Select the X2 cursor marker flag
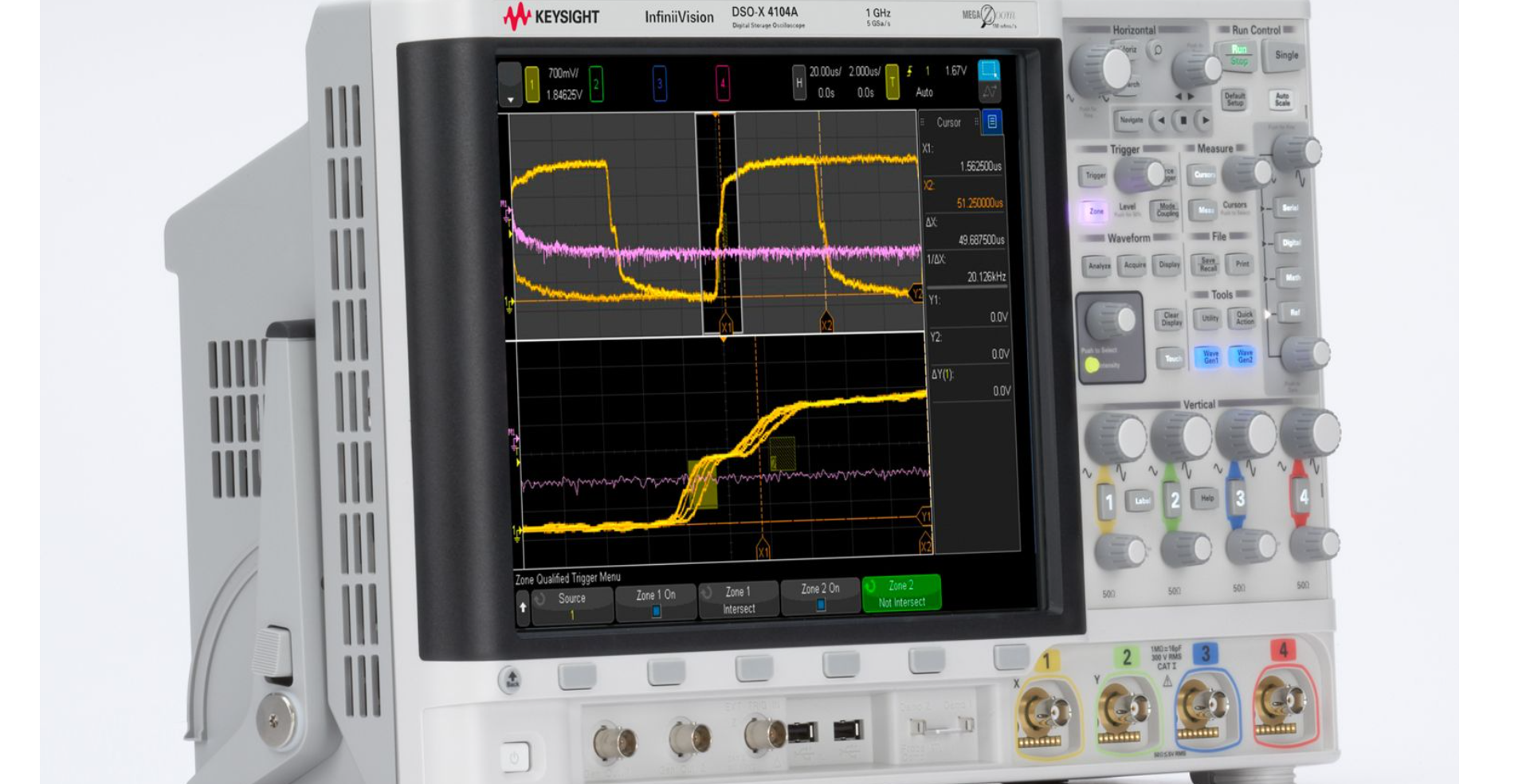The image size is (1530, 784). 826,326
